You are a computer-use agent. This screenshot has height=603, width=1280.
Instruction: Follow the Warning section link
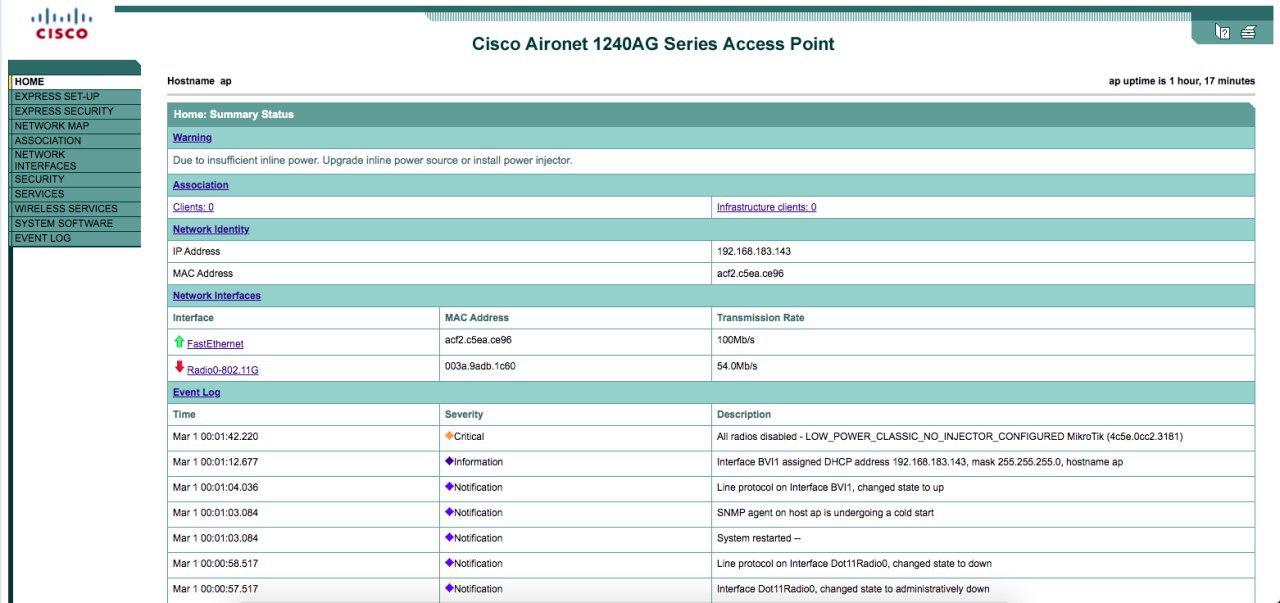192,138
